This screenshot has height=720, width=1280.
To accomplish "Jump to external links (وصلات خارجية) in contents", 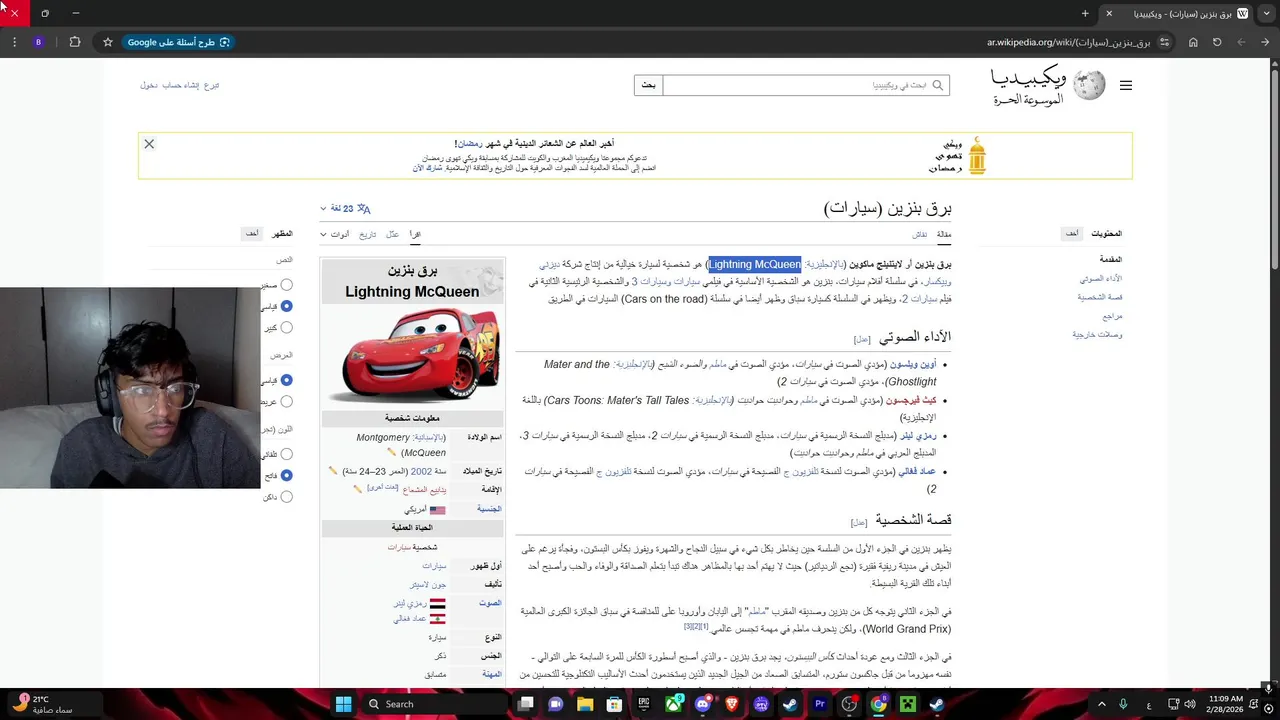I will point(1098,334).
